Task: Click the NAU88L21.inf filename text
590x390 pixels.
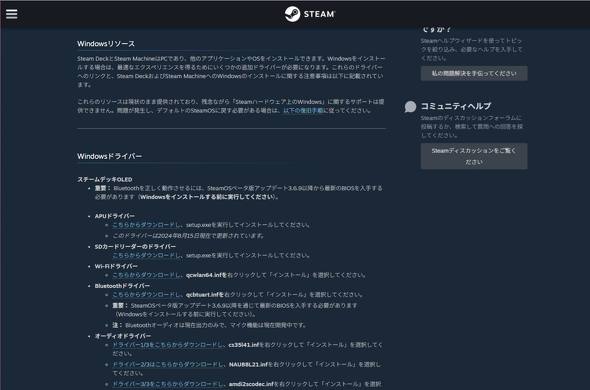Action: click(248, 364)
